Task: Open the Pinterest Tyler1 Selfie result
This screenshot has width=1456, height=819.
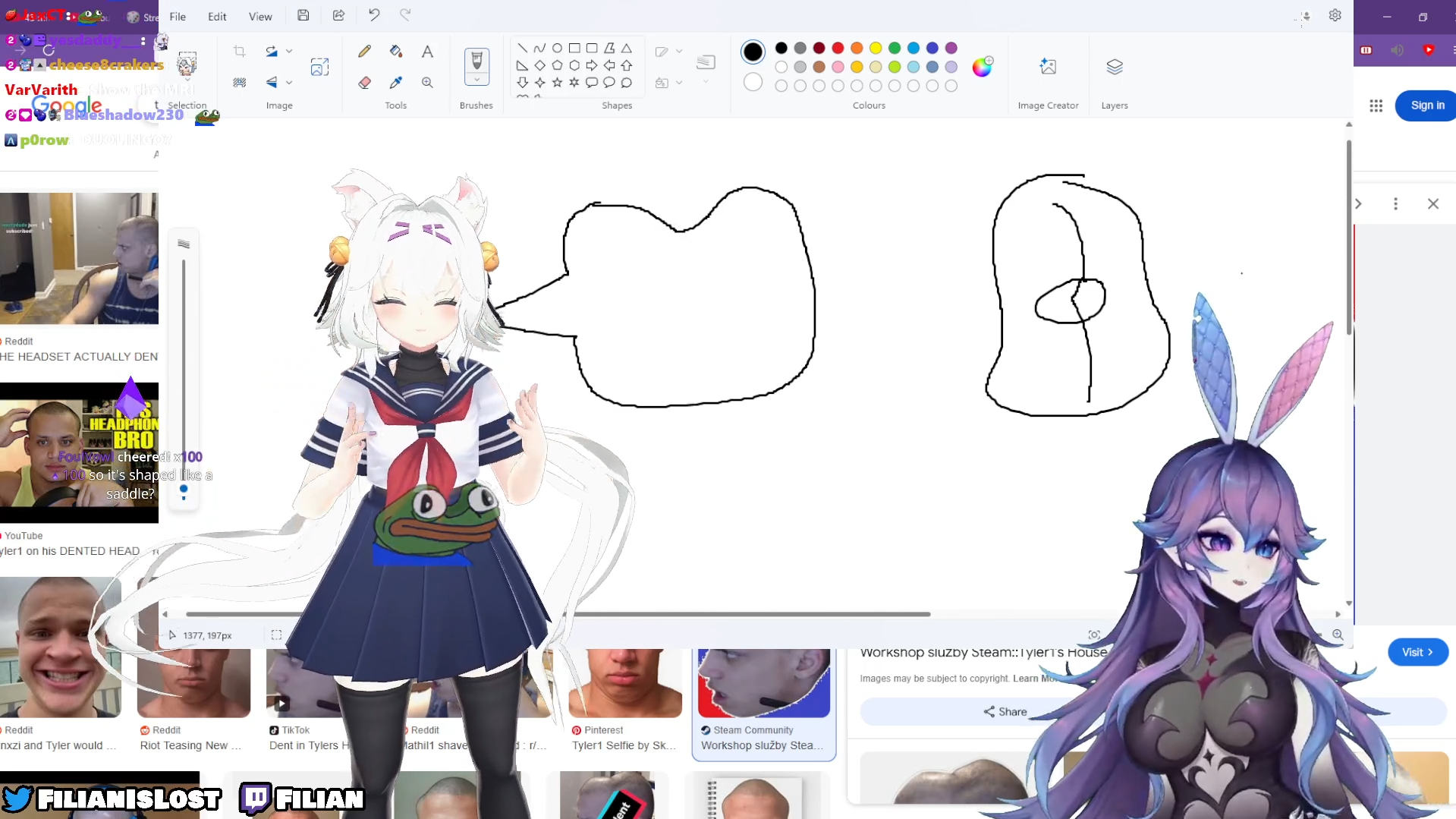Action: click(x=625, y=701)
